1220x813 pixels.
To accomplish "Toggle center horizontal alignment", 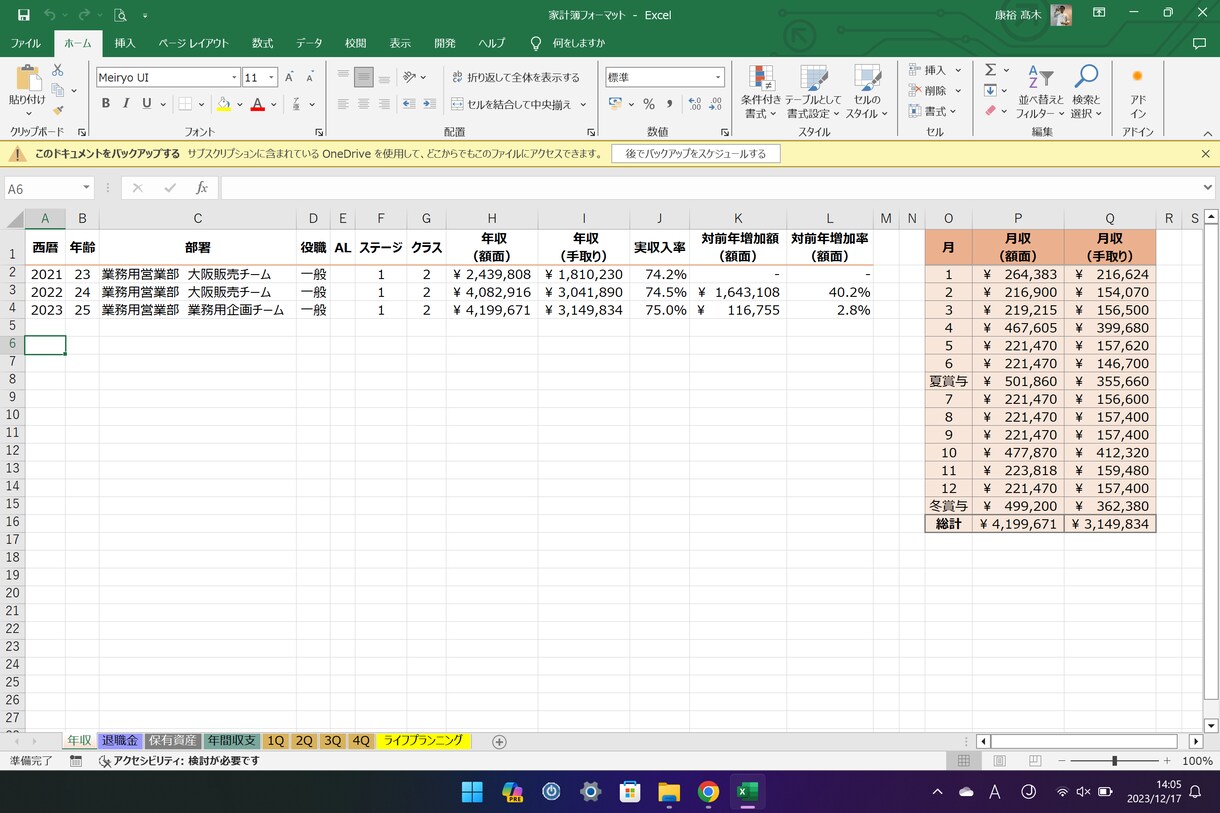I will coord(363,104).
